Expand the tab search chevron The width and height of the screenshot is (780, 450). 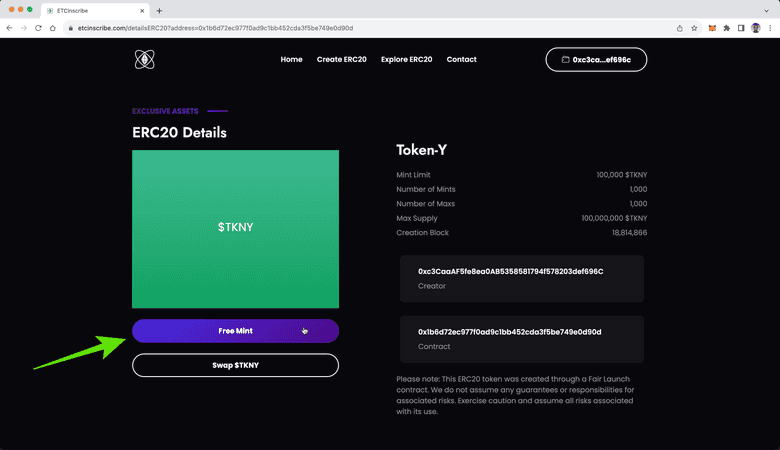coord(768,10)
